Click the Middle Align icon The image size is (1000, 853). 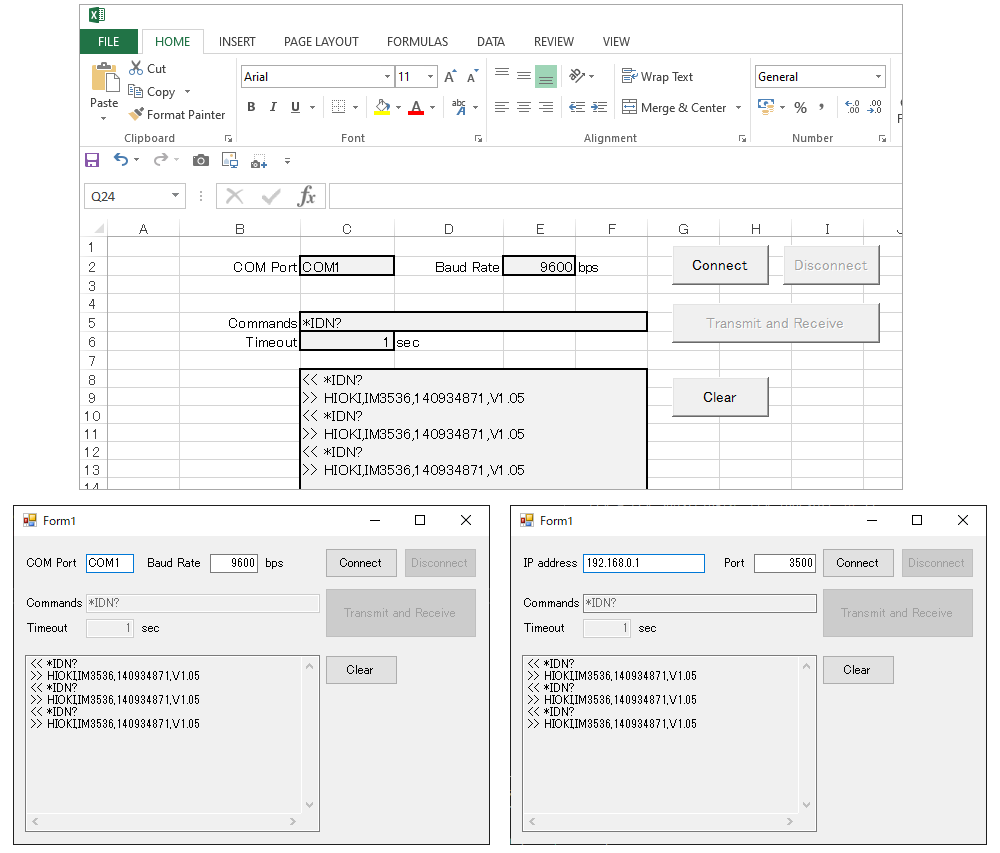524,77
